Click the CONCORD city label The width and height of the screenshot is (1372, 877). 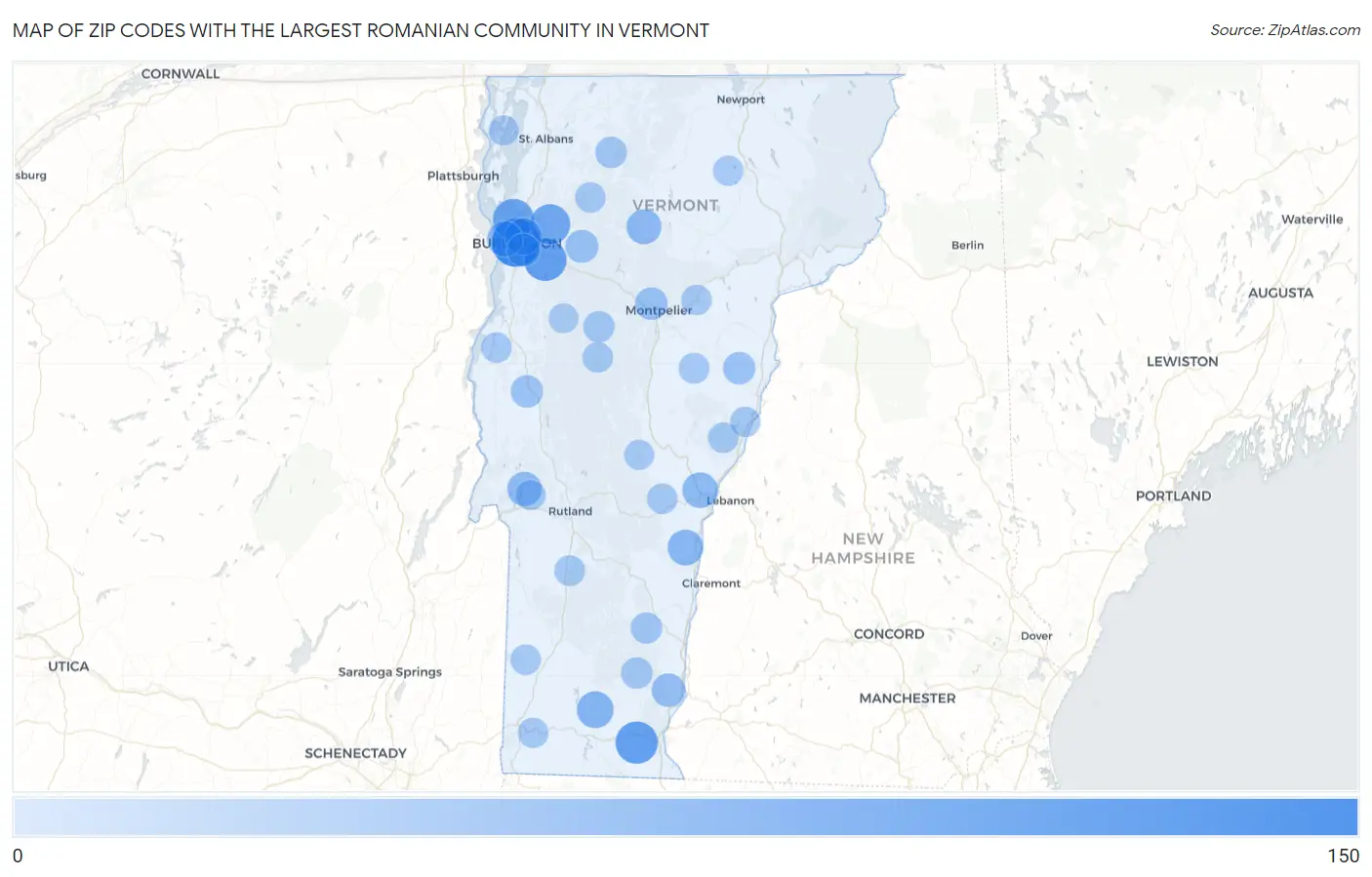coord(889,634)
